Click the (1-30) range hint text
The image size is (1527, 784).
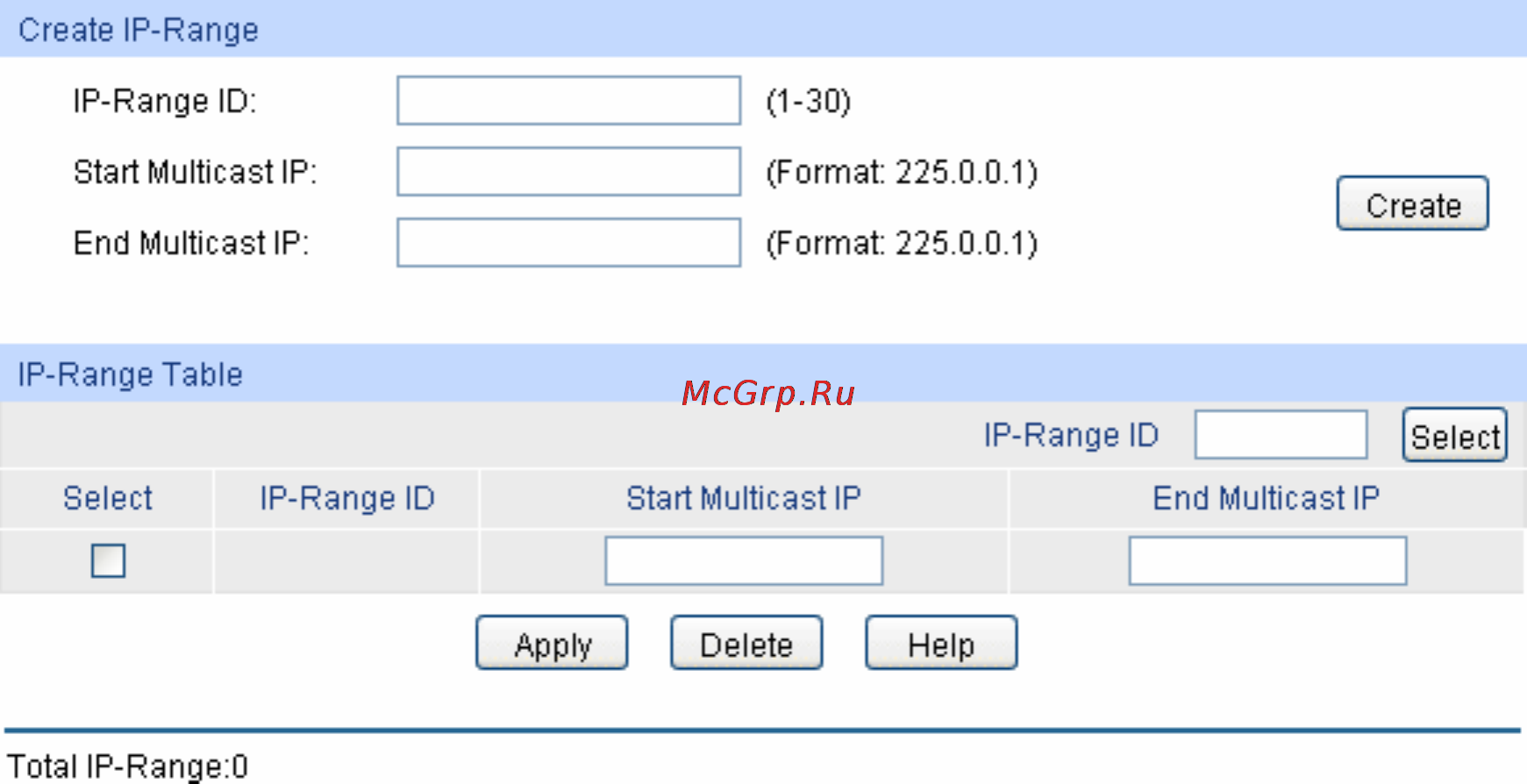click(x=809, y=102)
